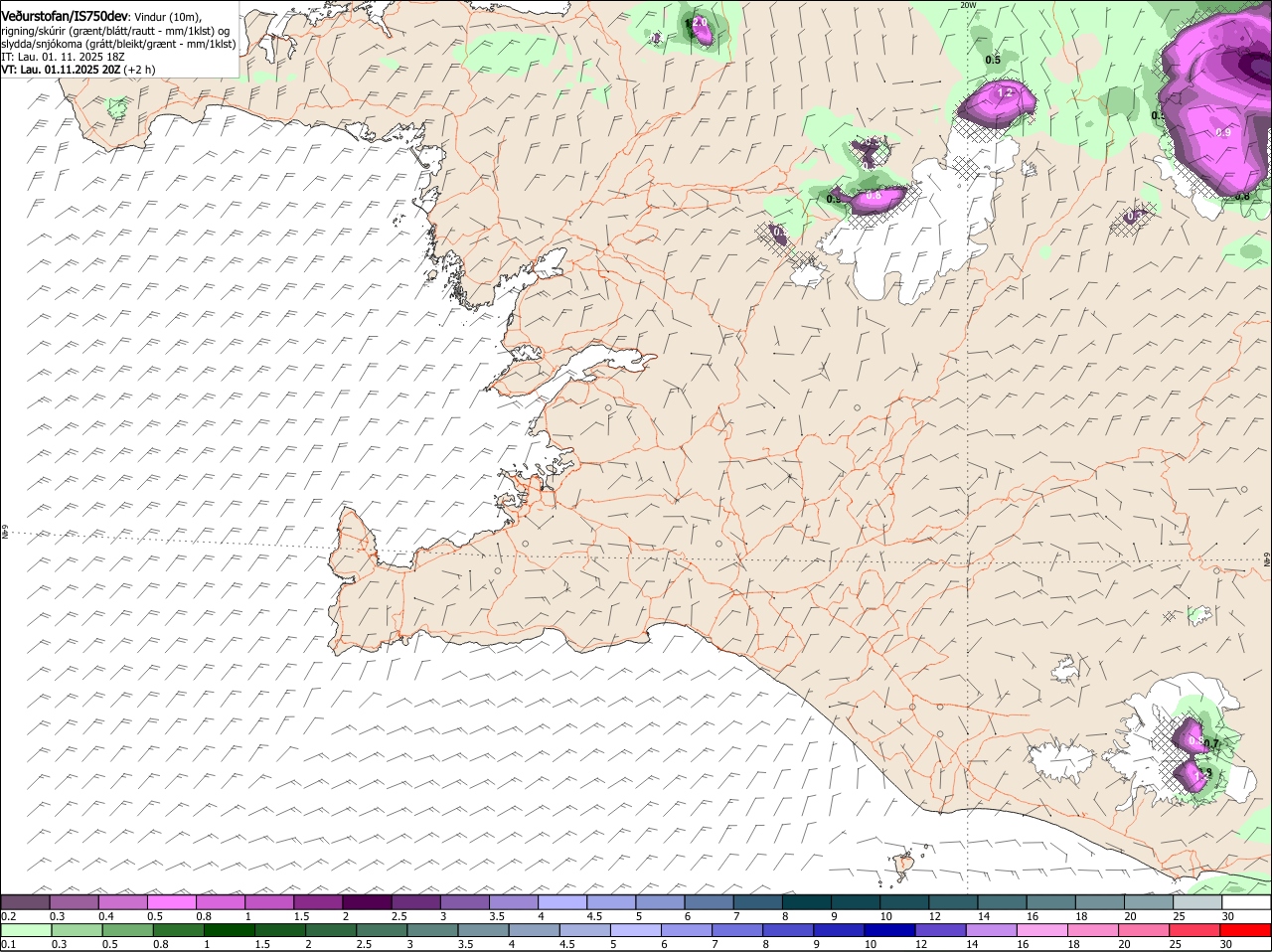Pick the rain scale 3 swatch
This screenshot has height=952, width=1272.
tap(432, 930)
